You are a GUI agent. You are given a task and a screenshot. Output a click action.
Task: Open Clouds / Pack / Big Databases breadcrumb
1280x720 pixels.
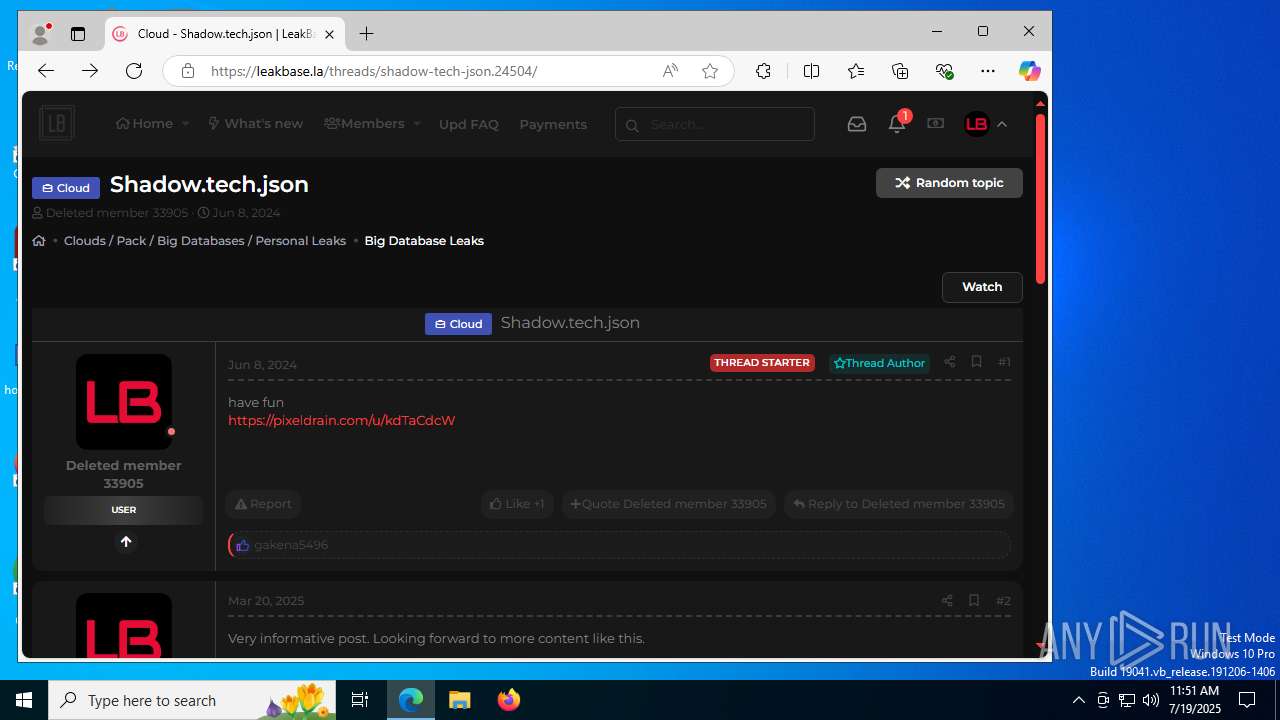[x=205, y=241]
